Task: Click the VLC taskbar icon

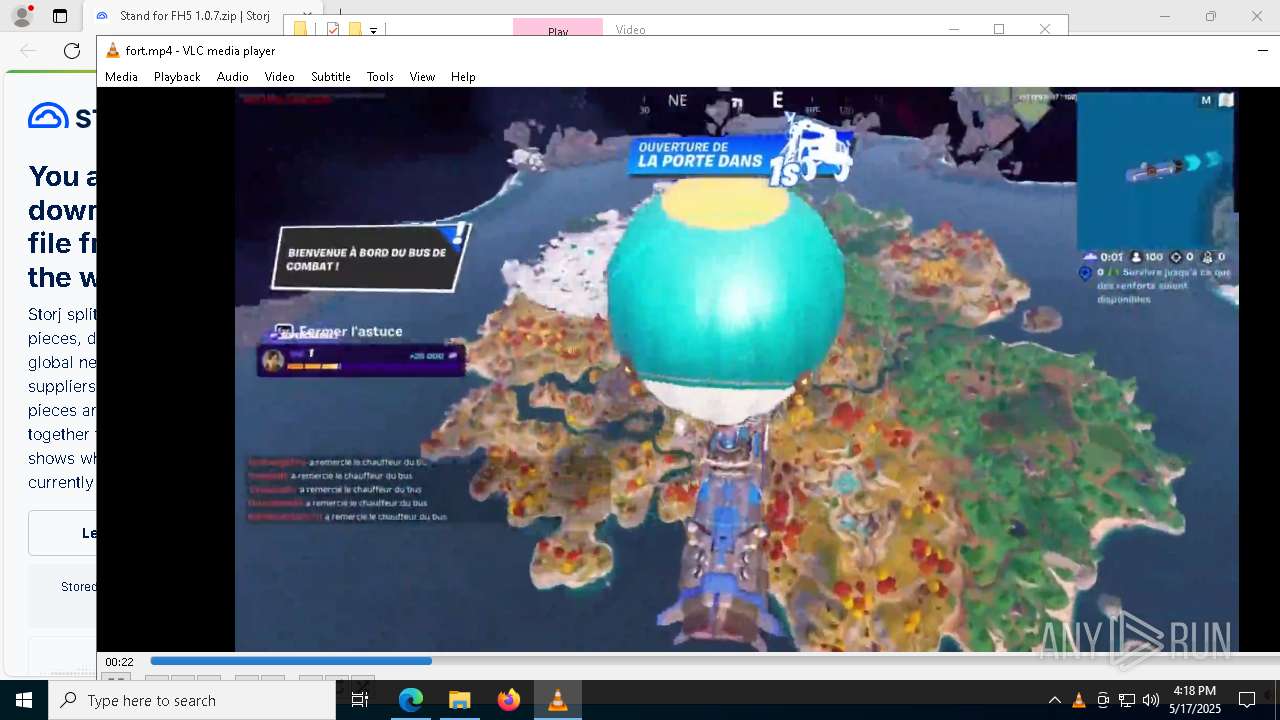Action: coord(557,700)
